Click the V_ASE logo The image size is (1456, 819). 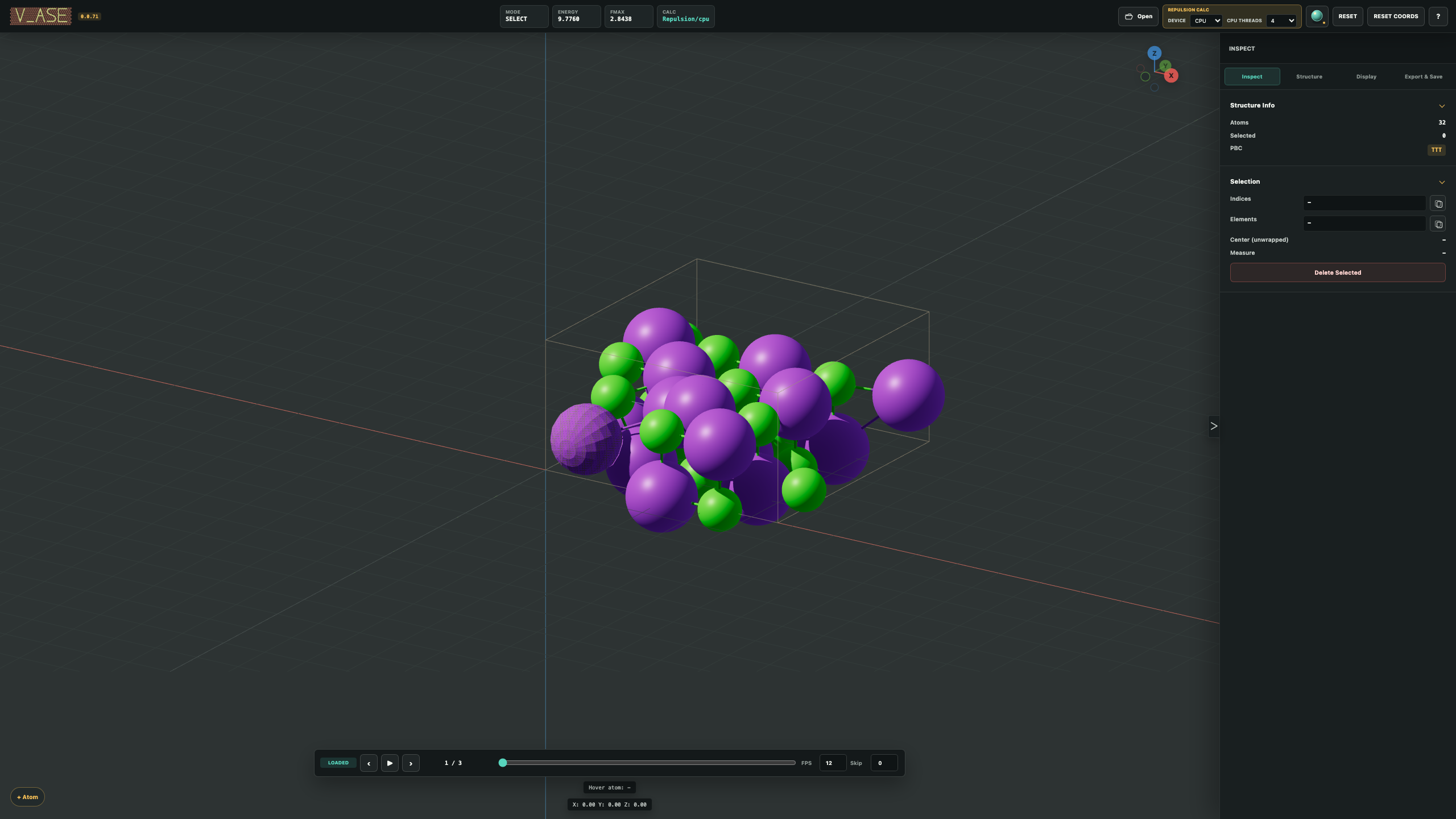40,16
